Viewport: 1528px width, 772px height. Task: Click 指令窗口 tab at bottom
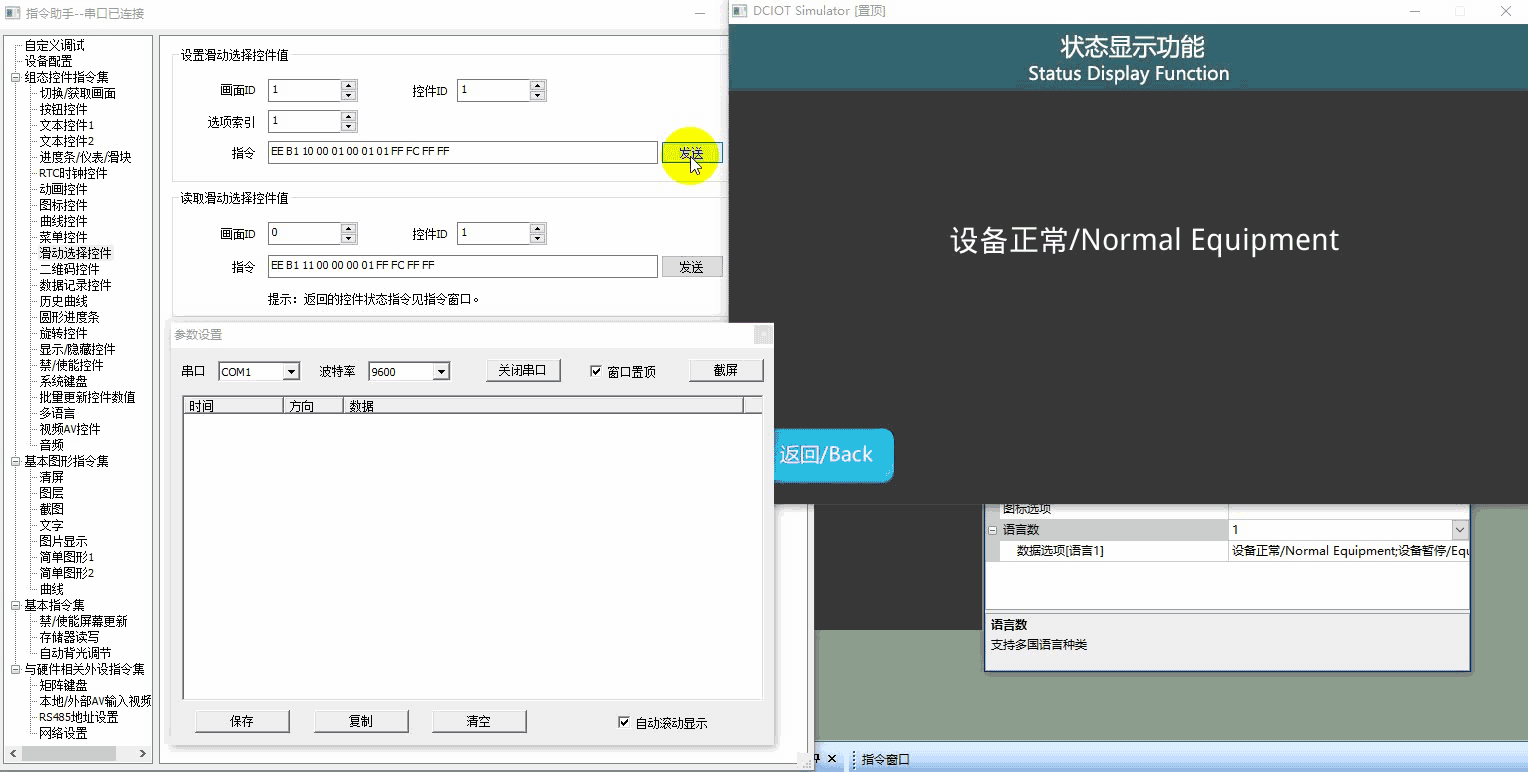[x=886, y=759]
